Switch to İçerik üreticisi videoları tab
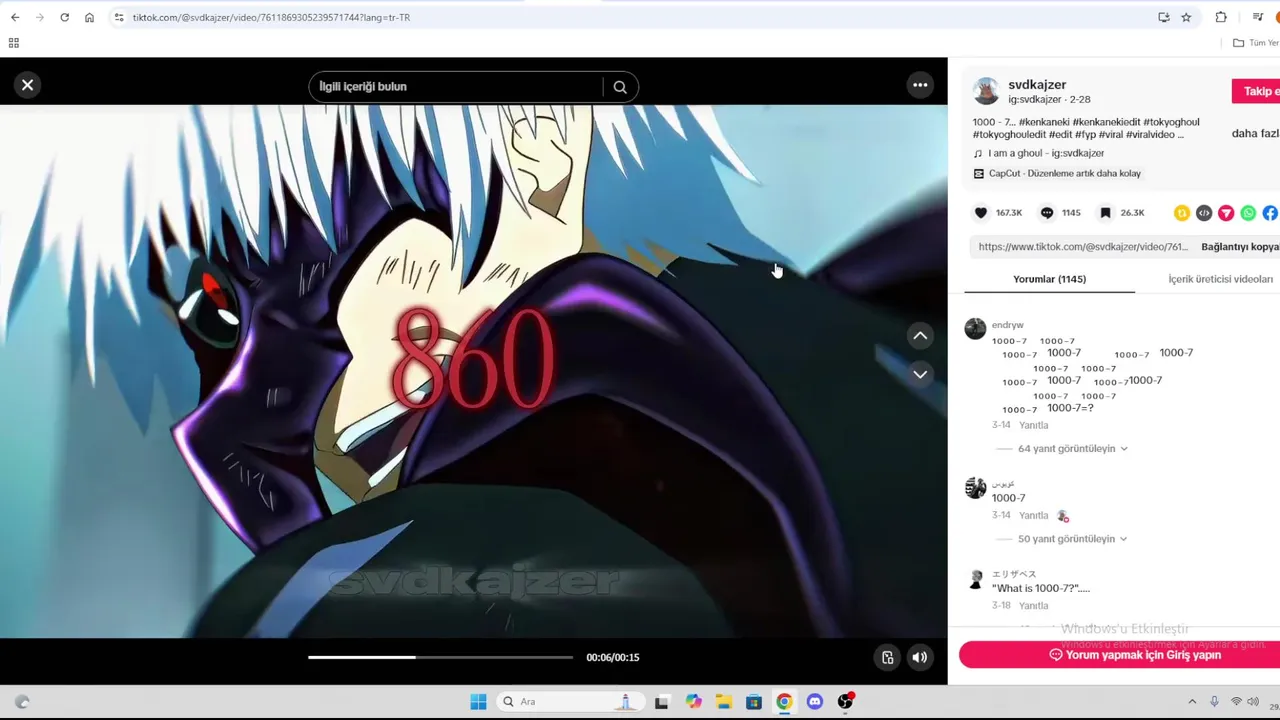The width and height of the screenshot is (1280, 720). (x=1220, y=279)
